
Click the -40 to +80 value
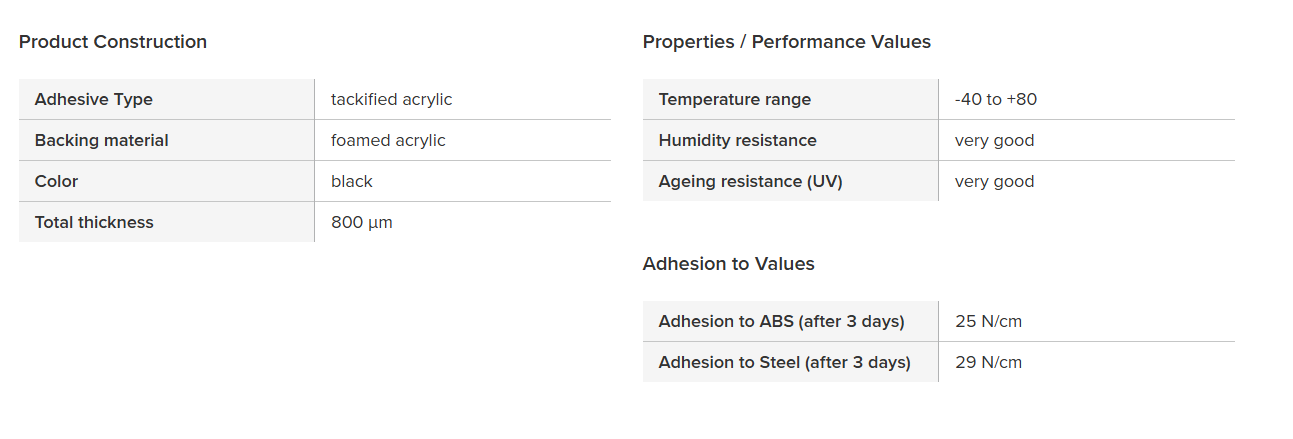995,99
